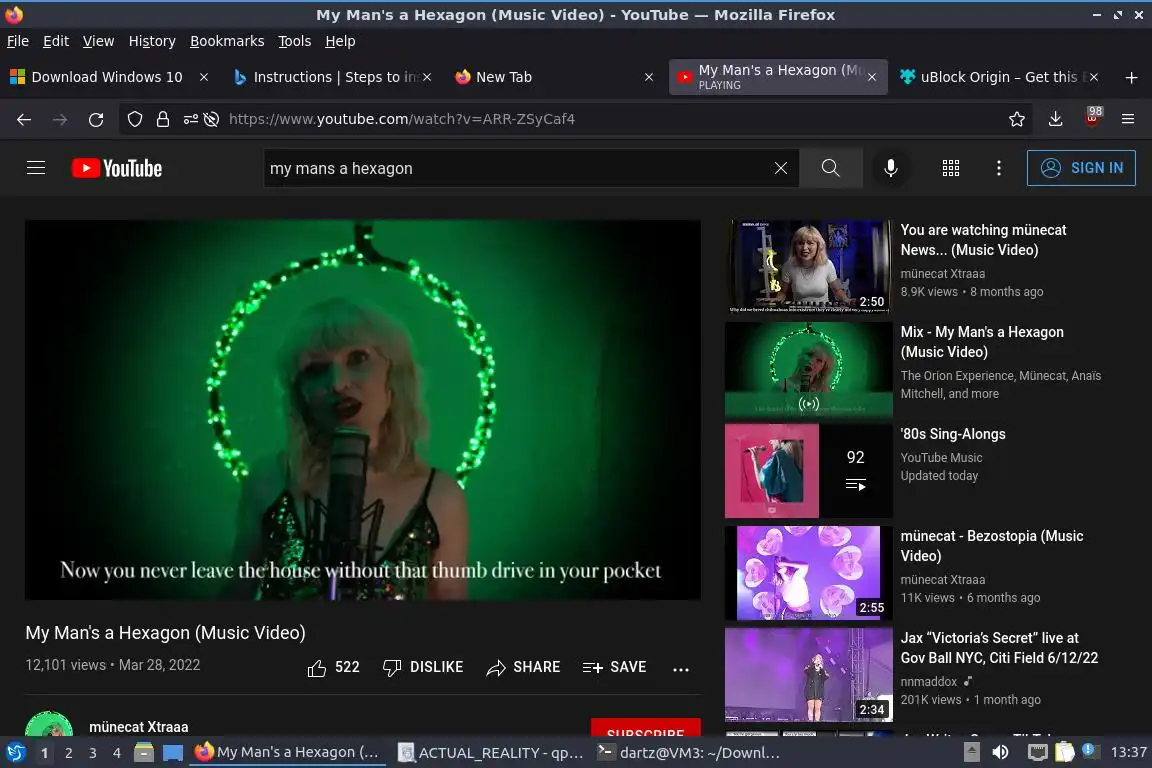Subscribe to münecat Xtraa channel
1152x768 pixels.
[646, 728]
